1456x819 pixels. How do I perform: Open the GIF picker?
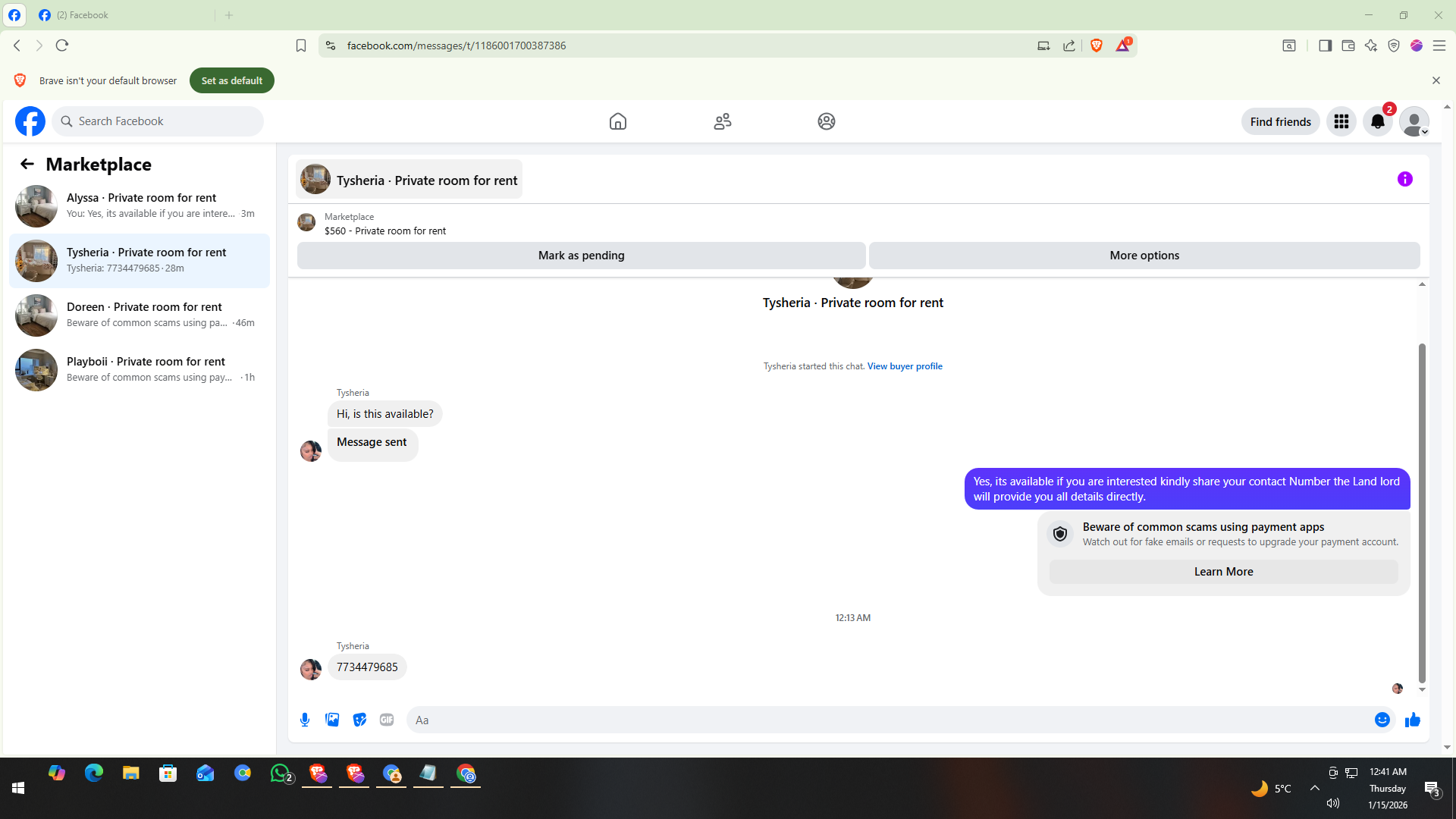[x=387, y=720]
